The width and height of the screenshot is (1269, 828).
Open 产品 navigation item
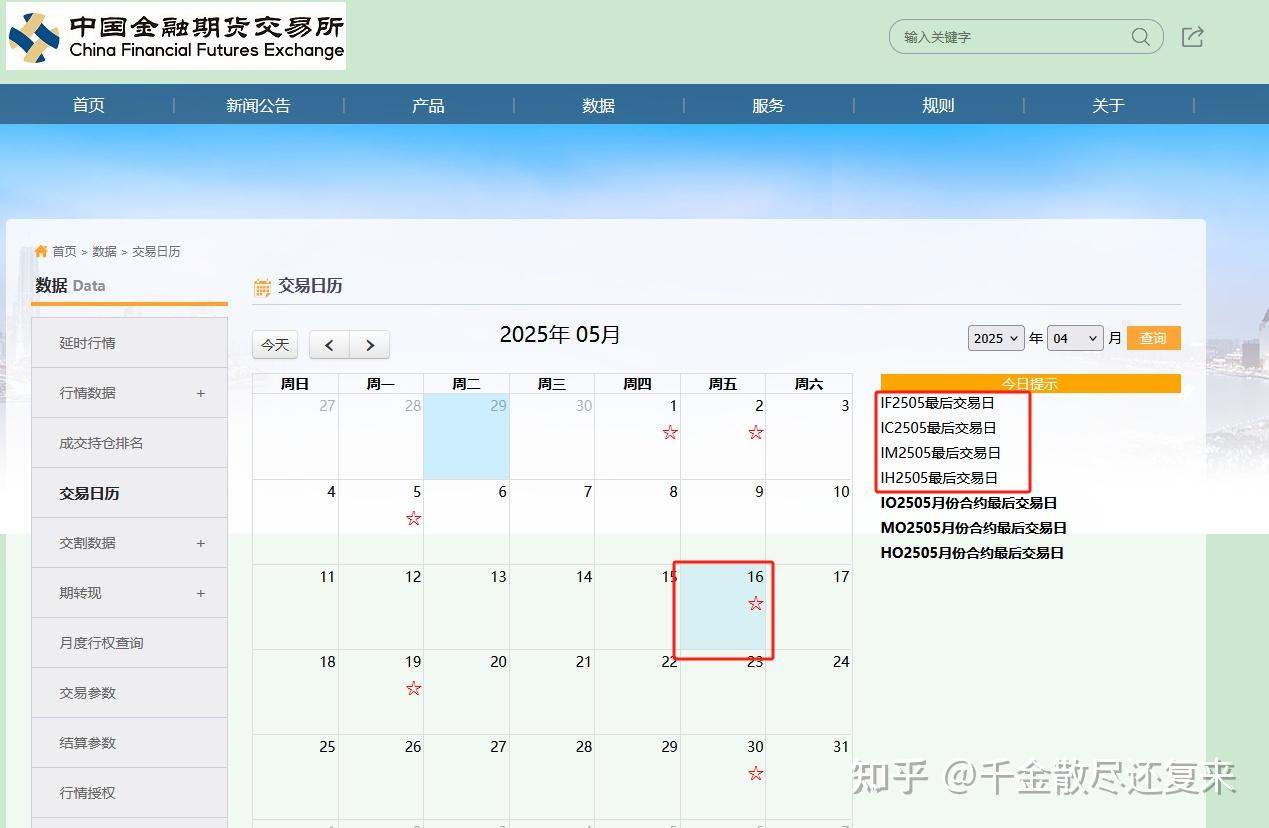pos(428,105)
